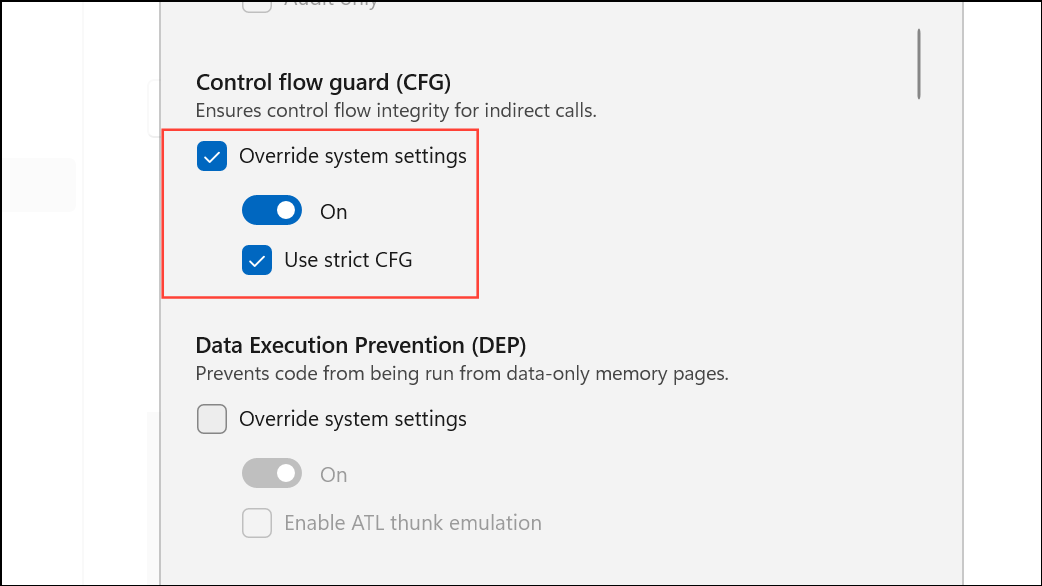Select the Audit only label text
This screenshot has width=1042, height=586.
point(330,4)
